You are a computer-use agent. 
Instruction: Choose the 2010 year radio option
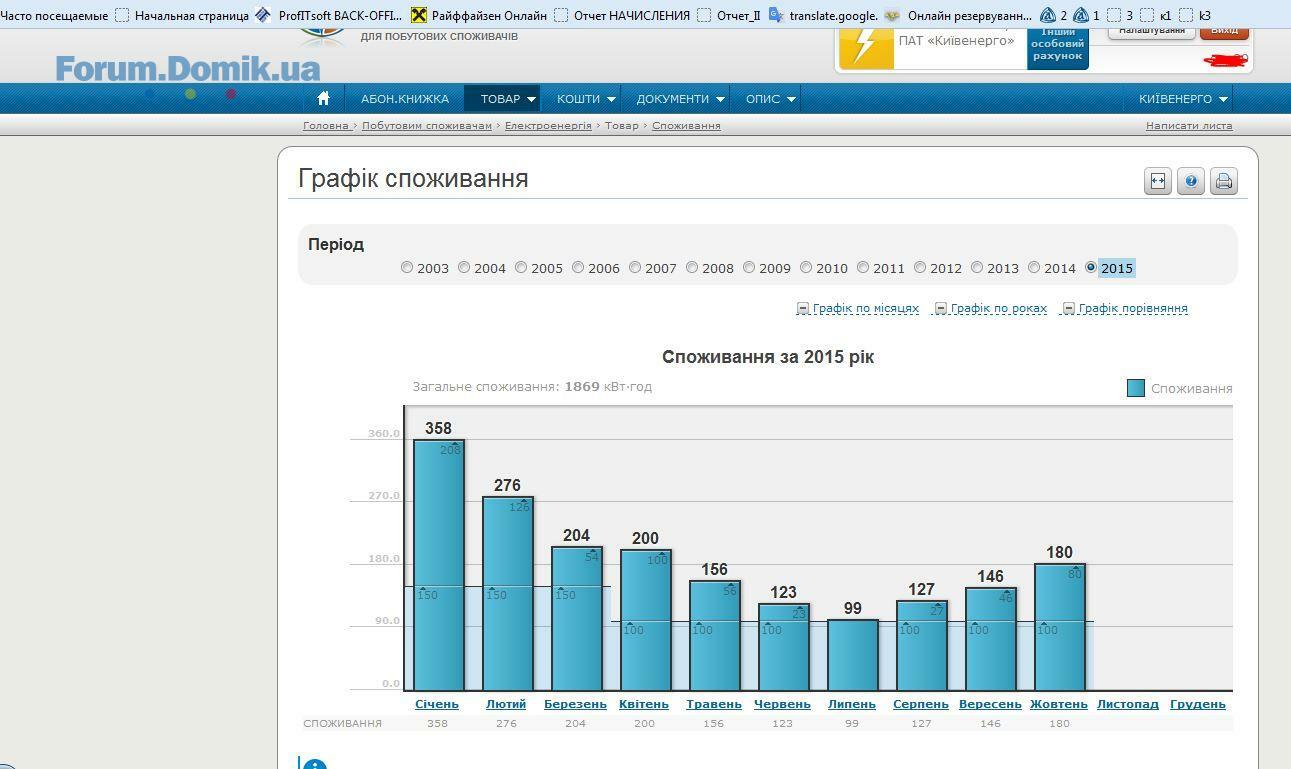pos(806,267)
